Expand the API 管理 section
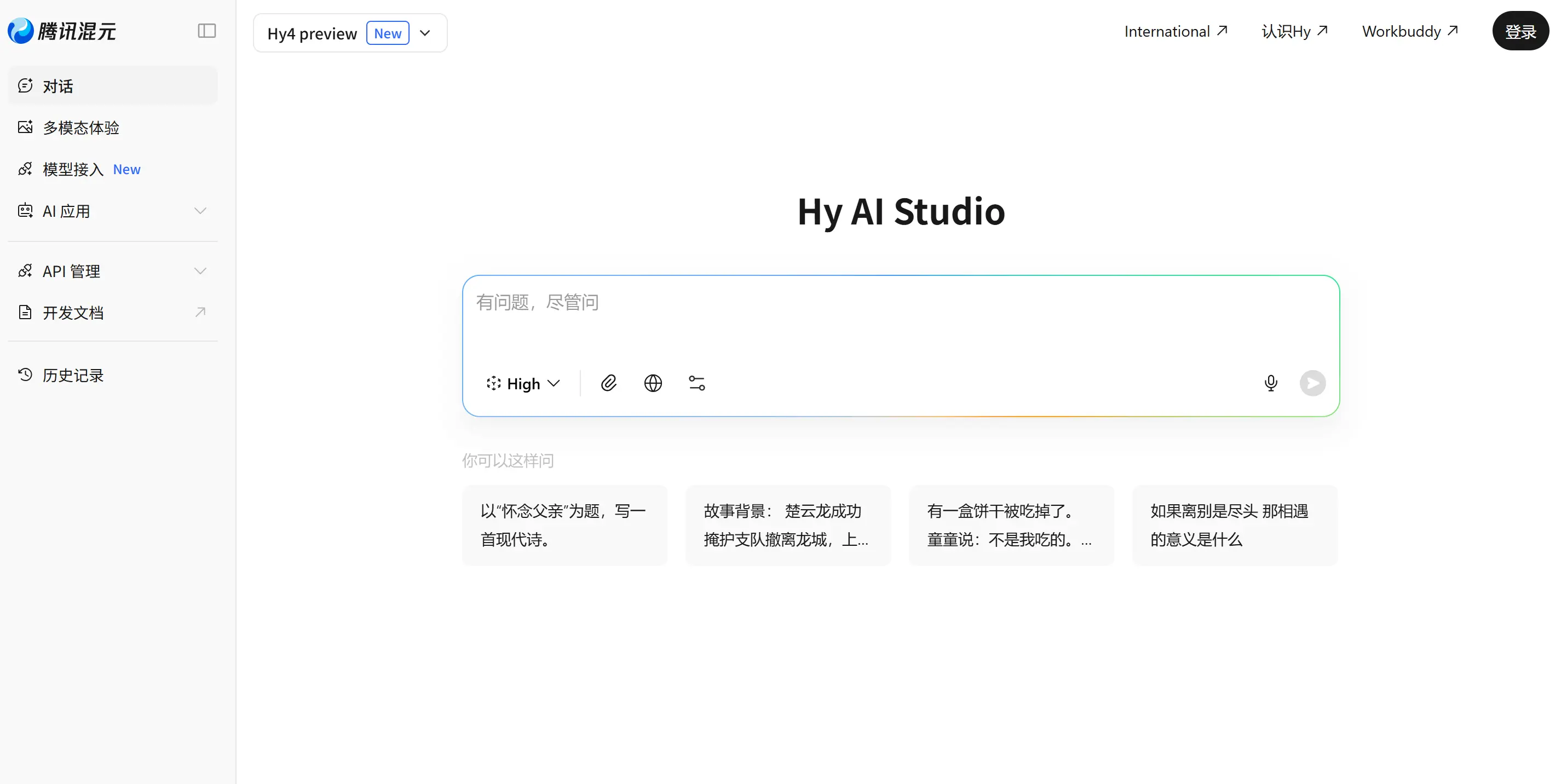 pos(113,271)
